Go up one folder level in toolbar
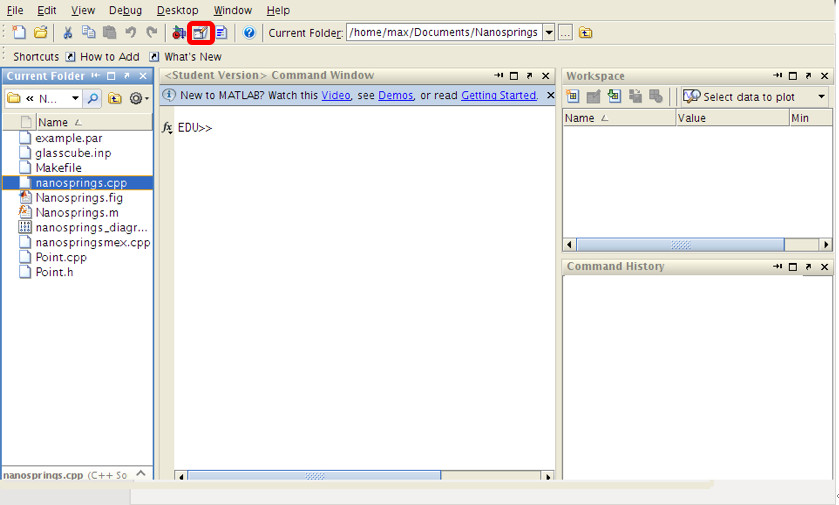 [x=585, y=33]
